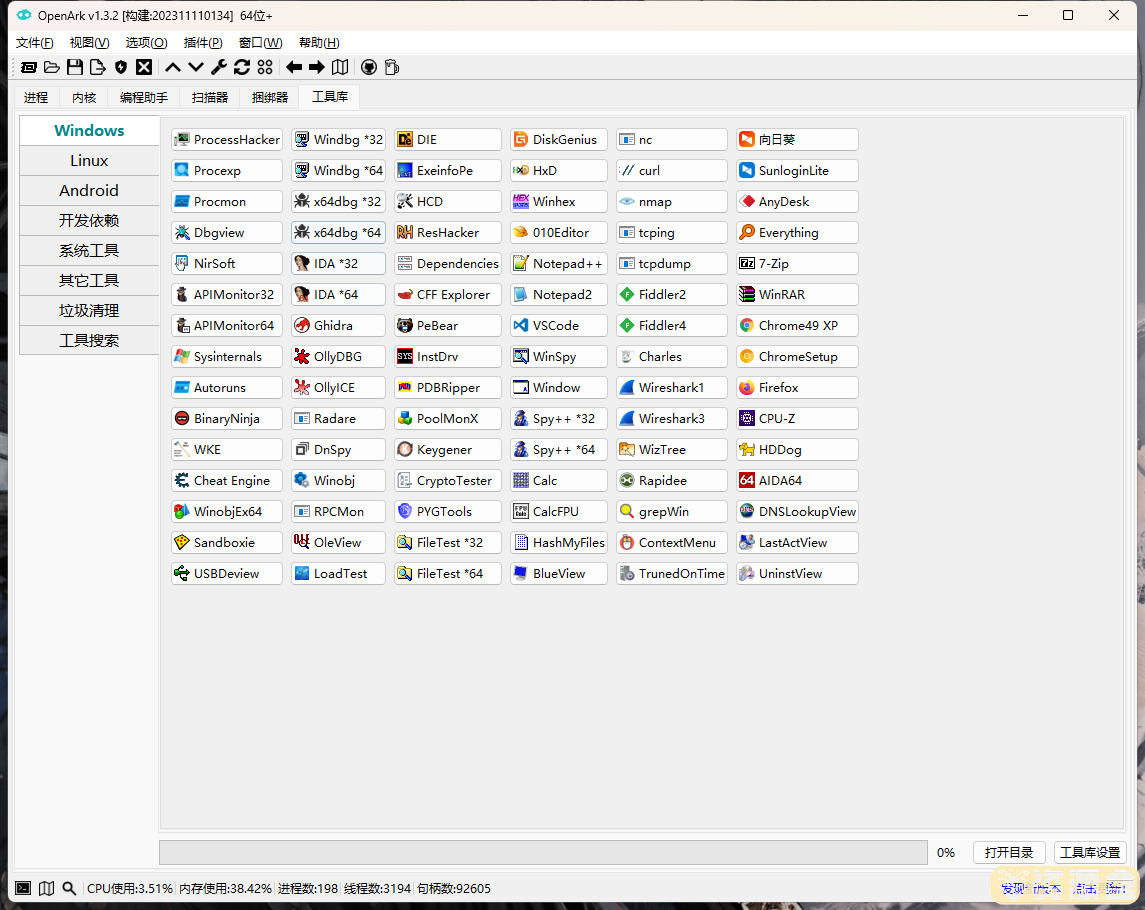Click the right arrow forward icon

(317, 67)
